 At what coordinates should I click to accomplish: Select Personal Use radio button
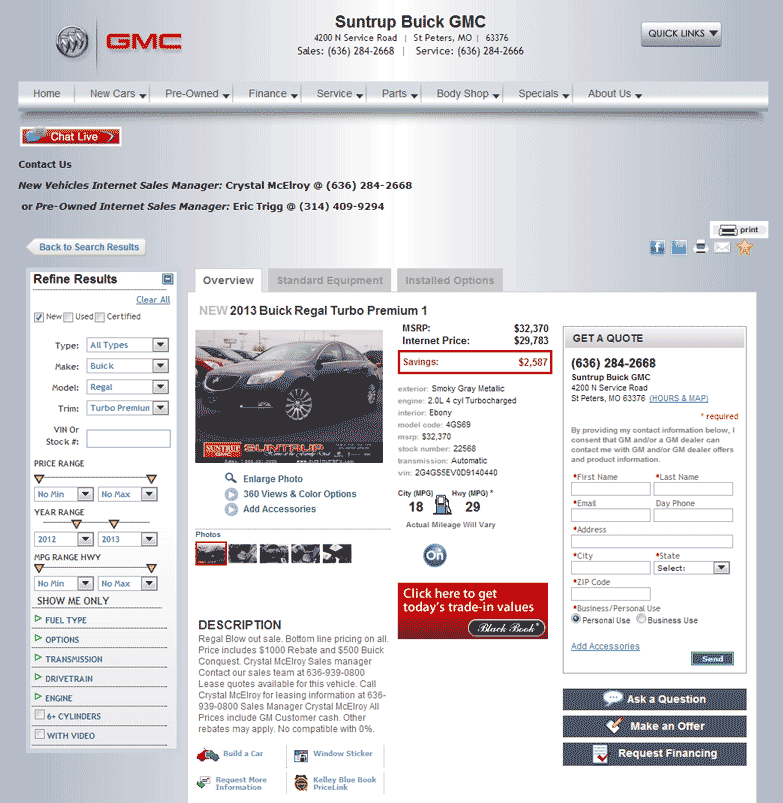click(x=576, y=619)
